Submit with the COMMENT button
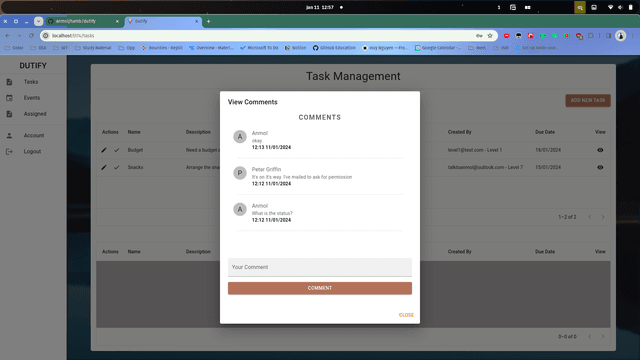The image size is (640, 360). pyautogui.click(x=320, y=288)
